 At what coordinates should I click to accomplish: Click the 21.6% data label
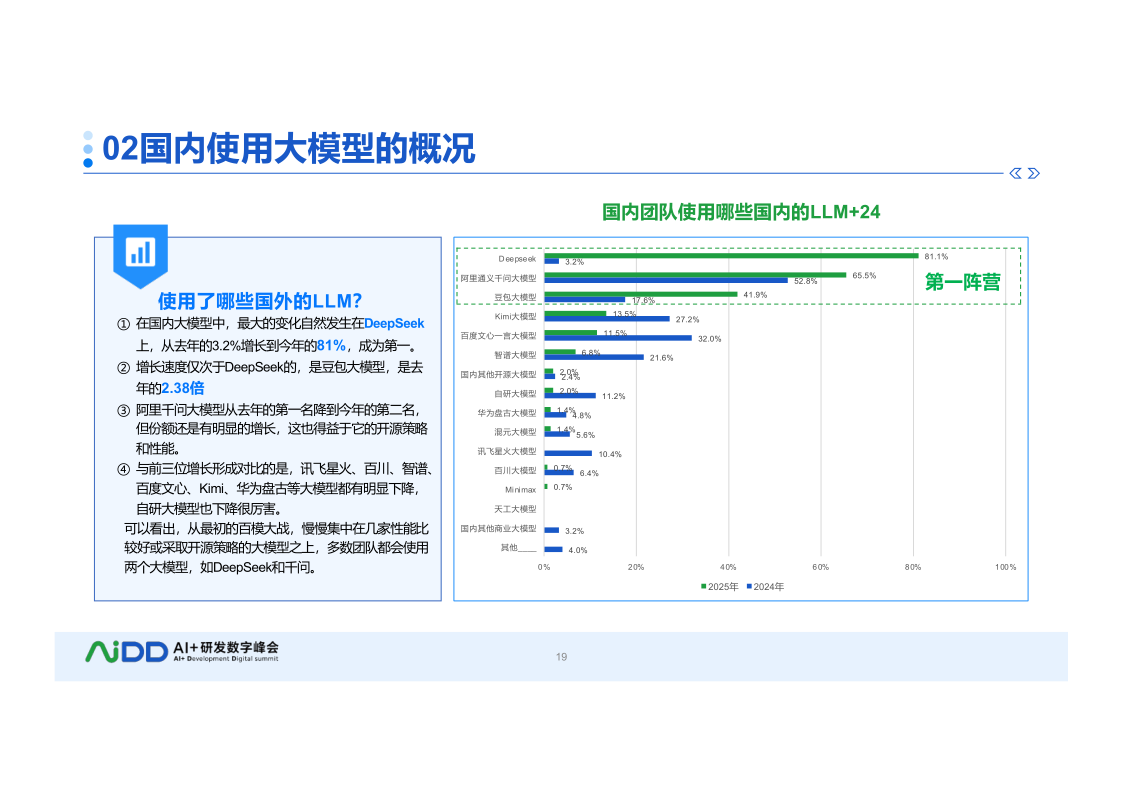coord(662,358)
